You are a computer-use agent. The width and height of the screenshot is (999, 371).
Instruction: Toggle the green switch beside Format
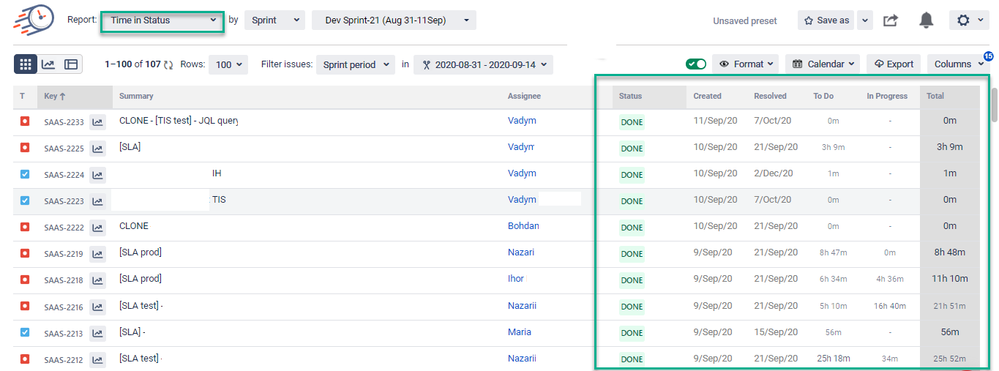coord(696,64)
